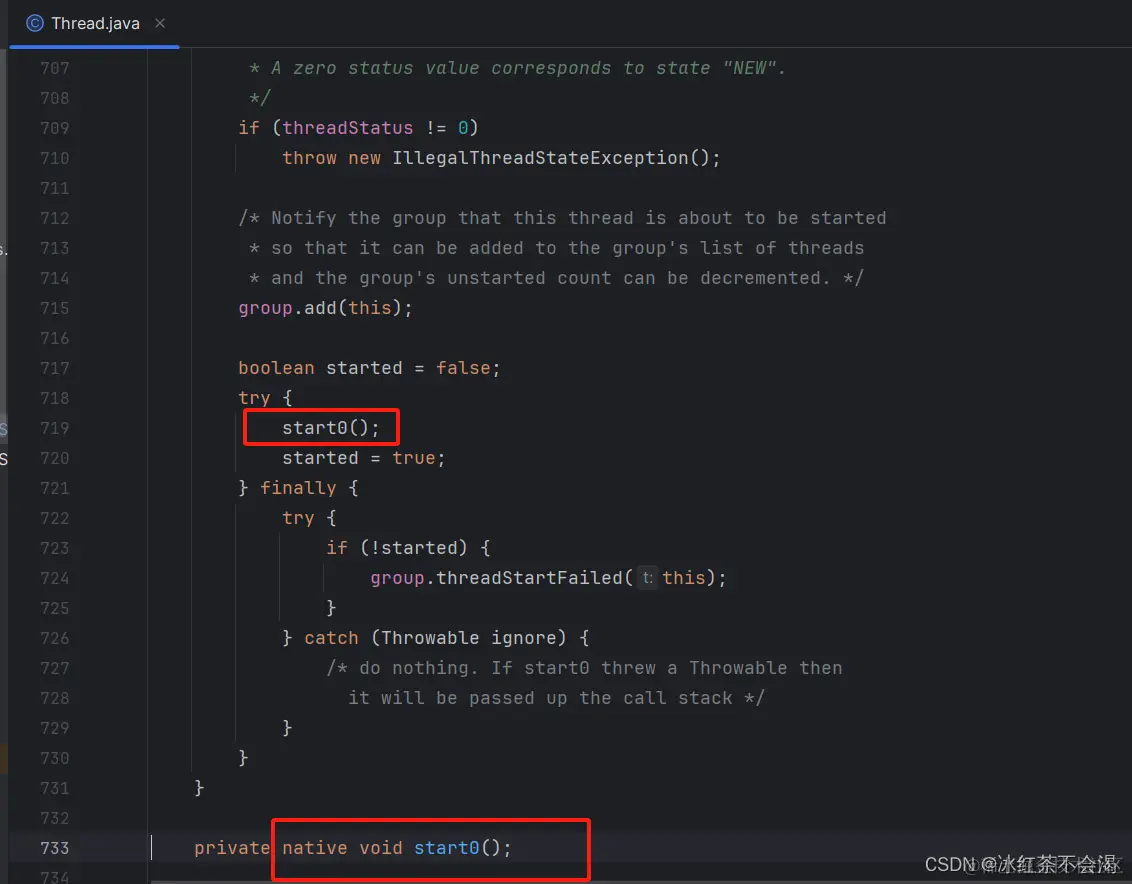
Task: Click outer 'try {' on line 718
Action: pos(265,398)
